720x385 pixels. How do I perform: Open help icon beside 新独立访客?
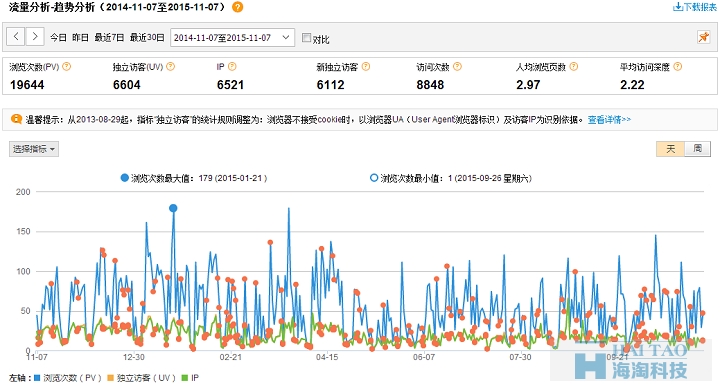coord(366,67)
